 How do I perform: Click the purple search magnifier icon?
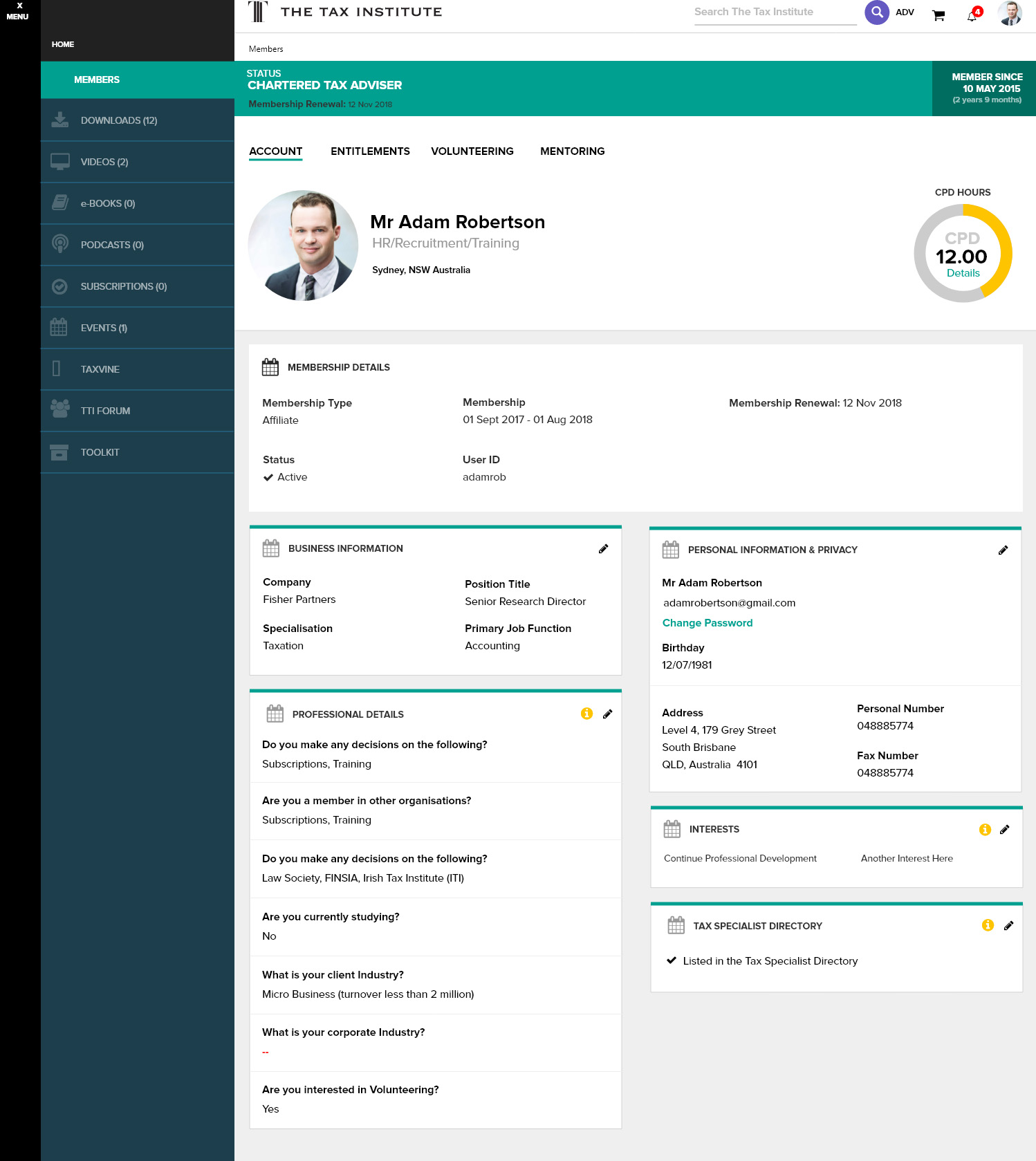tap(876, 12)
